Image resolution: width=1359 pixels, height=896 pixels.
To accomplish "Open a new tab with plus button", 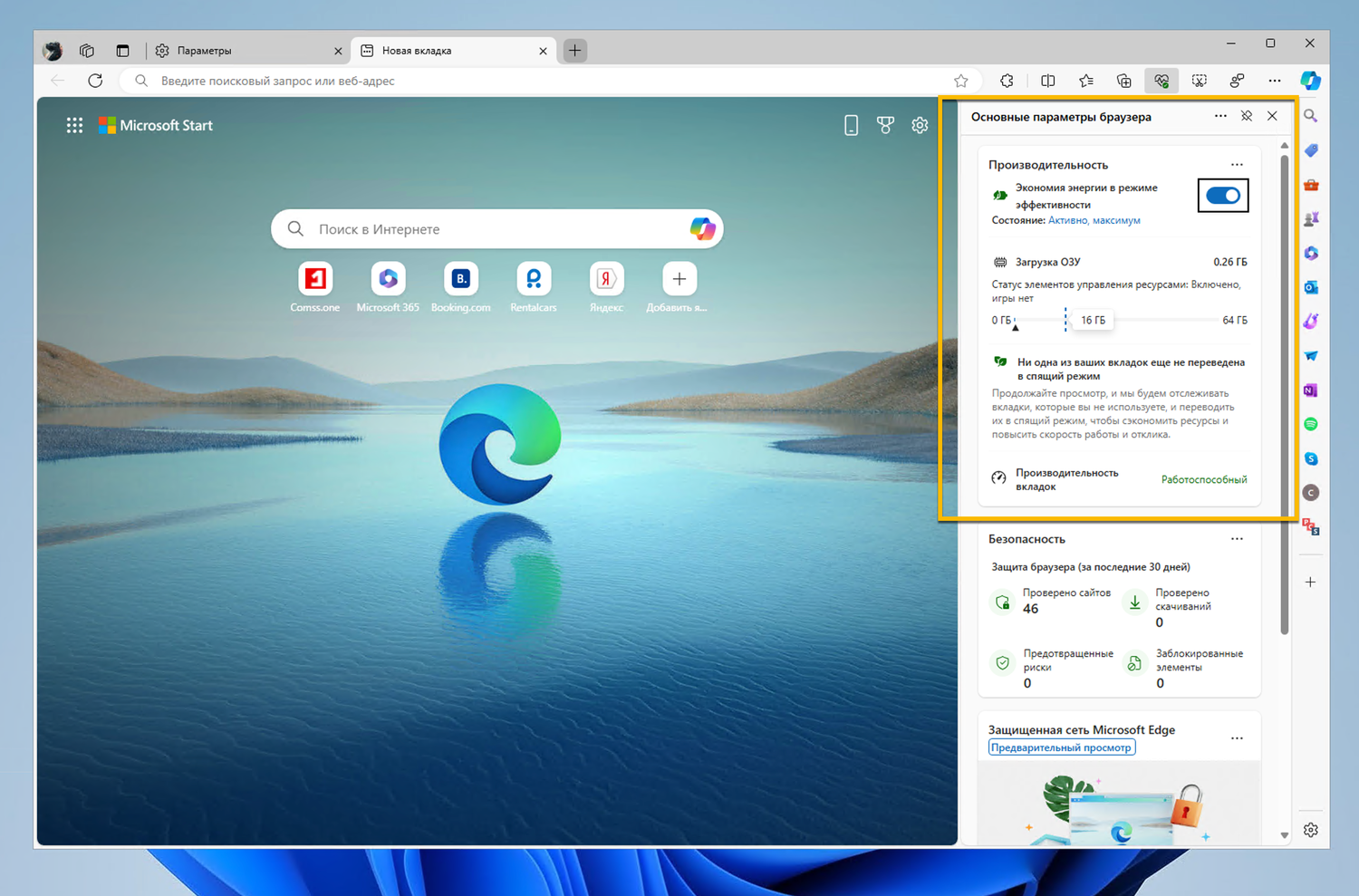I will click(574, 51).
